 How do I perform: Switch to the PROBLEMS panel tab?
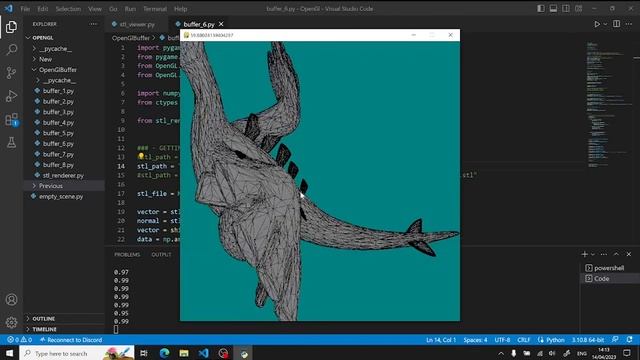pos(127,254)
